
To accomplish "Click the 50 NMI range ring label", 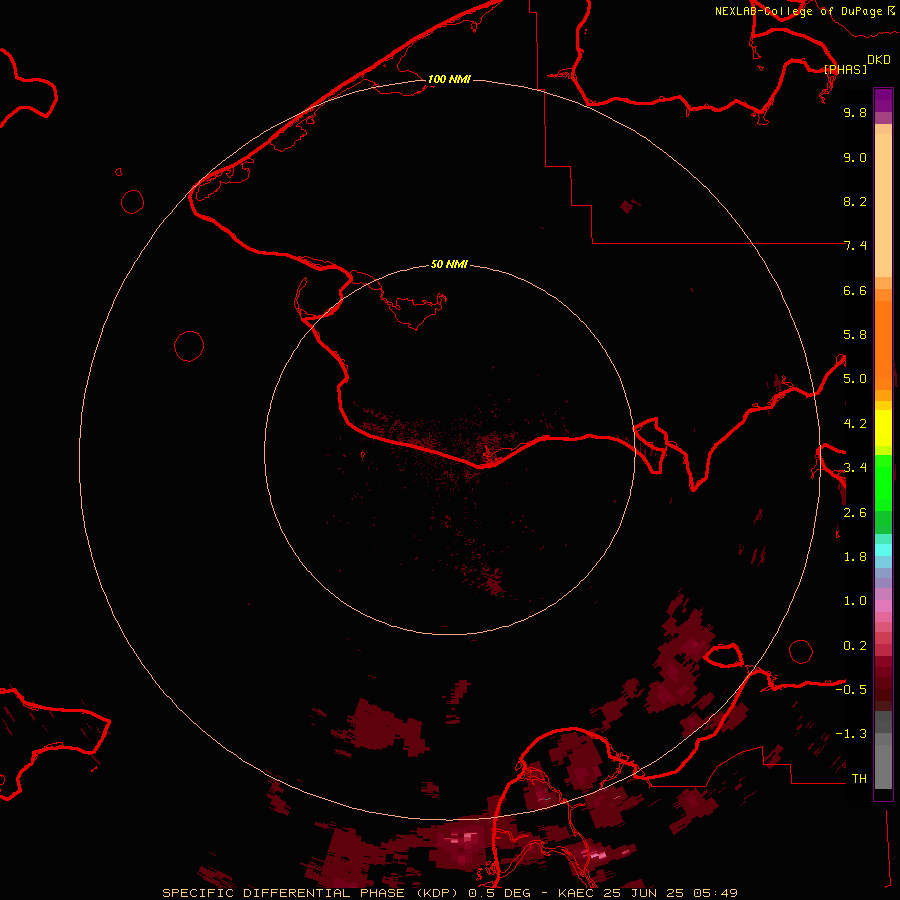I will (449, 264).
